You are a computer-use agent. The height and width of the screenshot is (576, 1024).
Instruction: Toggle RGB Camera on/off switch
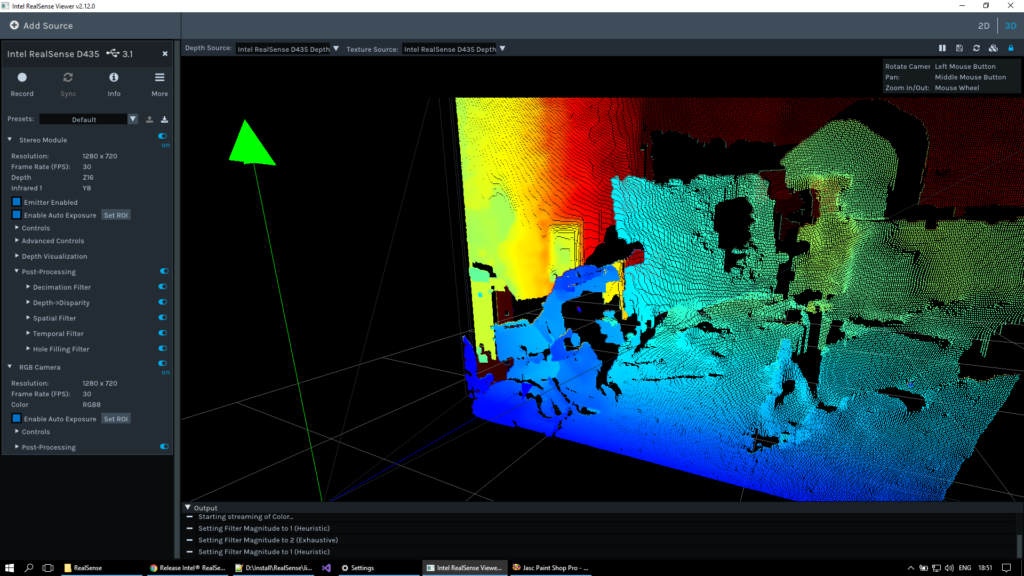(163, 364)
